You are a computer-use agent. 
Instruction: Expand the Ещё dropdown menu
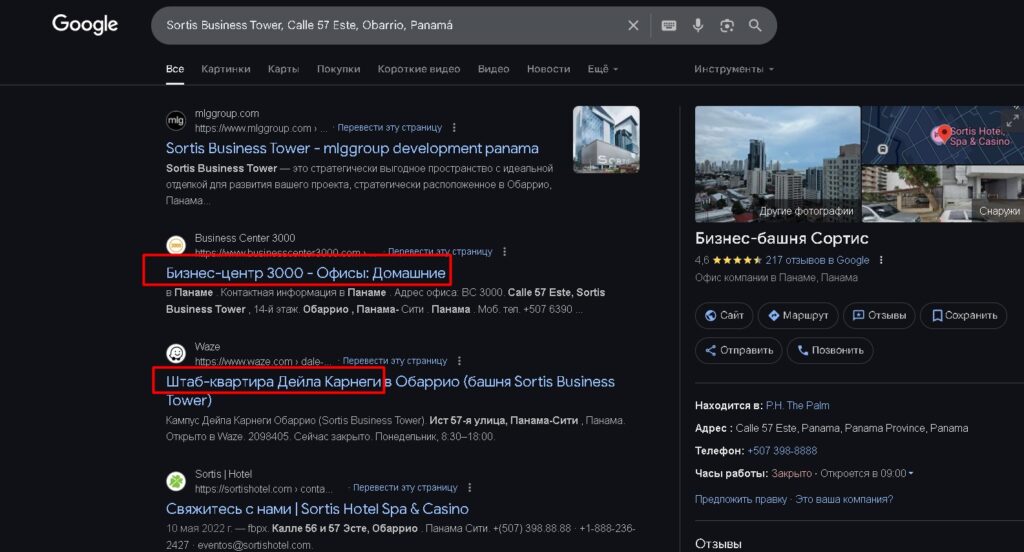603,69
